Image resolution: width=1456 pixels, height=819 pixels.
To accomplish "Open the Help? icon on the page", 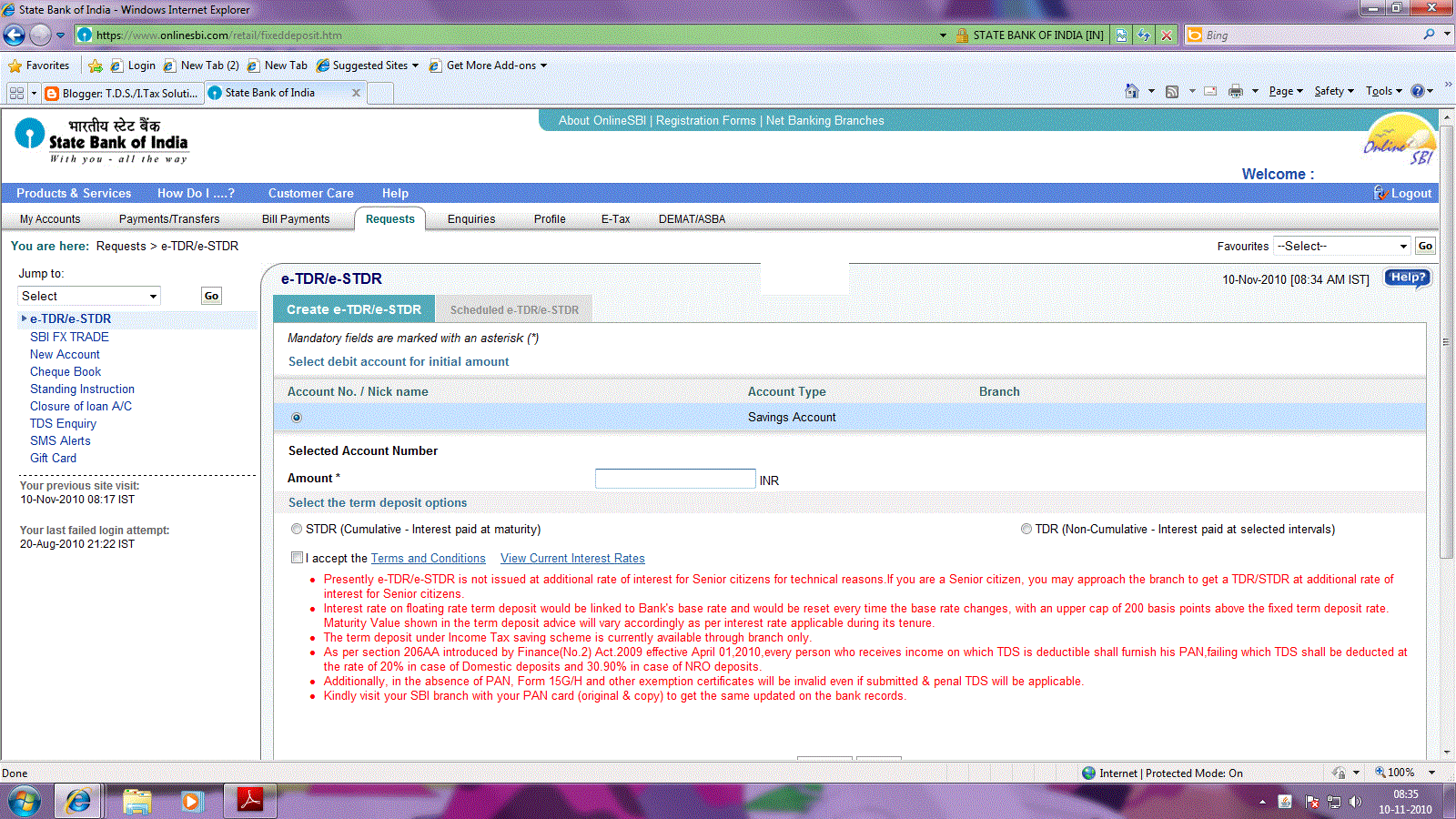I will point(1407,278).
